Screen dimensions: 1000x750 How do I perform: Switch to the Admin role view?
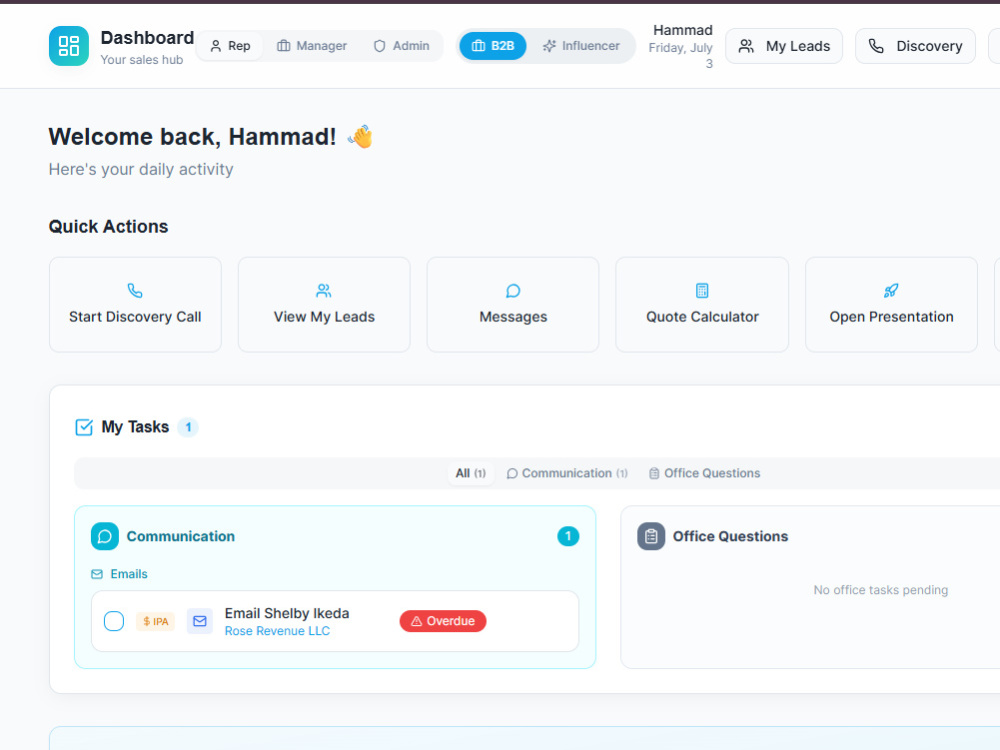pyautogui.click(x=402, y=46)
